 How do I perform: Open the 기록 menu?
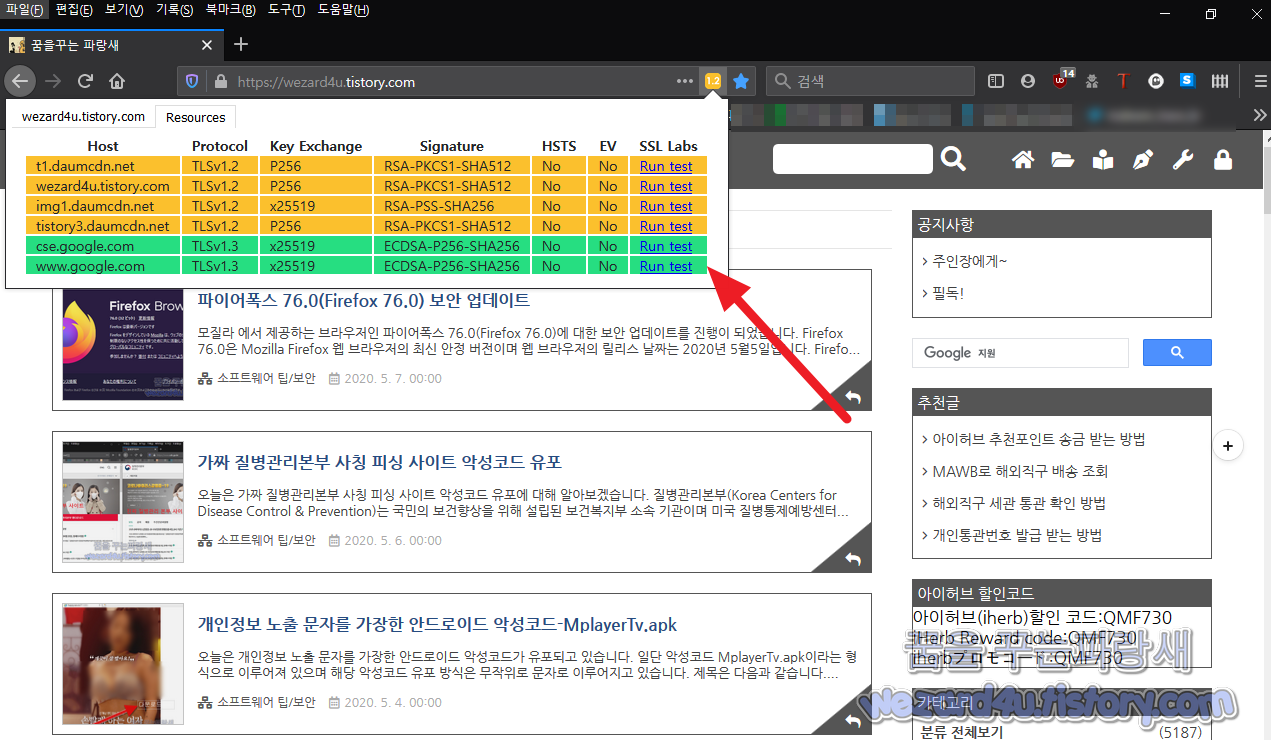click(x=174, y=10)
